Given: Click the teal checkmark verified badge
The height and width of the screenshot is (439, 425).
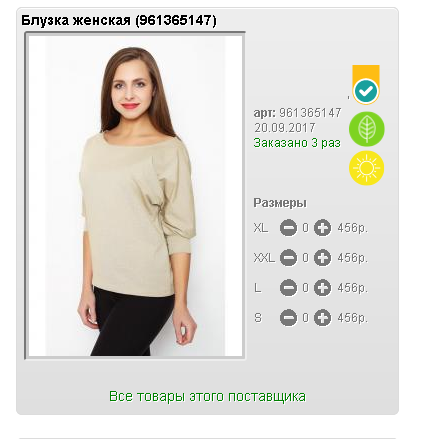Looking at the screenshot, I should tap(366, 91).
